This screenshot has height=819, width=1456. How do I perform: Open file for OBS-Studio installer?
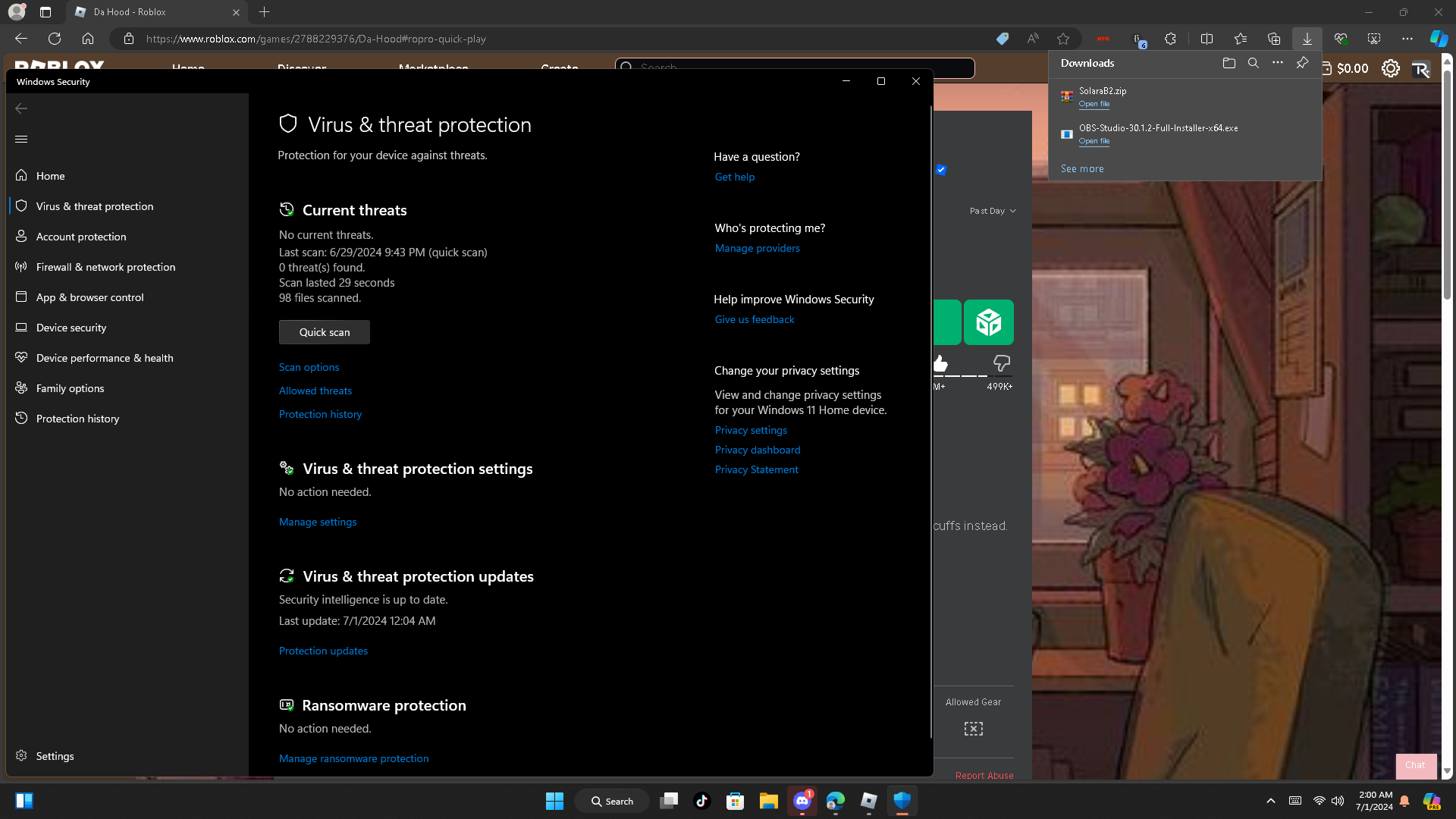(x=1094, y=141)
